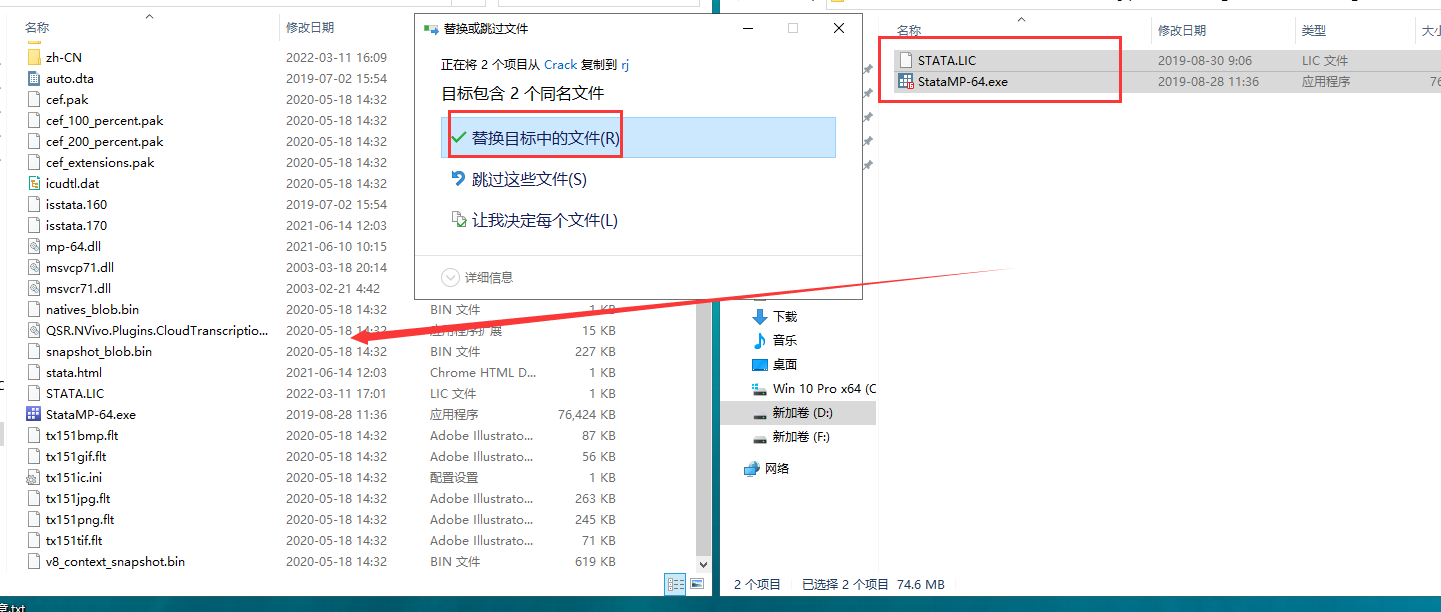Click the Crack source folder link in dialog

click(560, 64)
